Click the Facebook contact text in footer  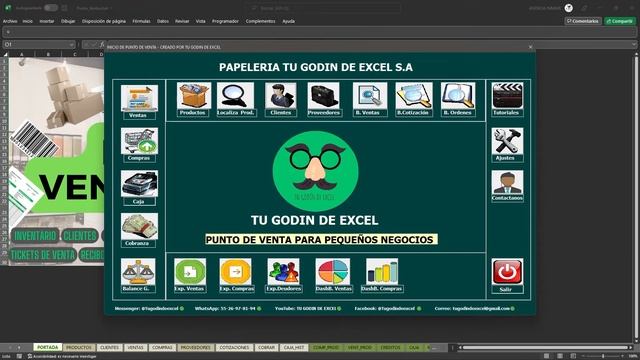point(385,309)
